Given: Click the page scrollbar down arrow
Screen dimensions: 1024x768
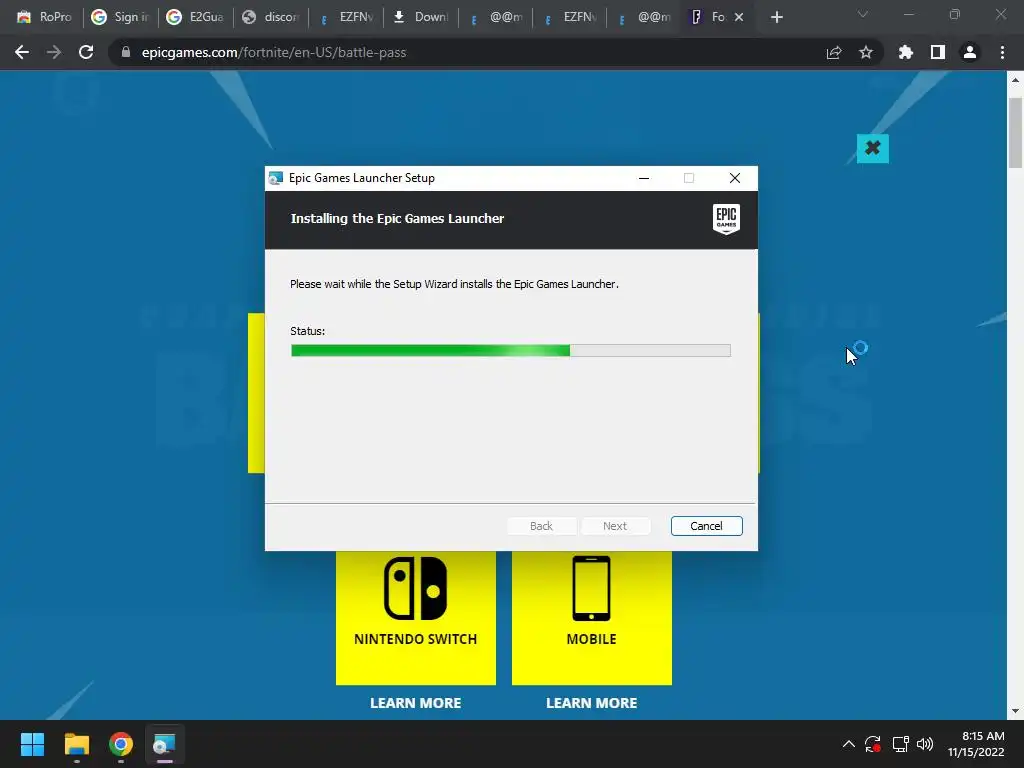Looking at the screenshot, I should pyautogui.click(x=1015, y=711).
